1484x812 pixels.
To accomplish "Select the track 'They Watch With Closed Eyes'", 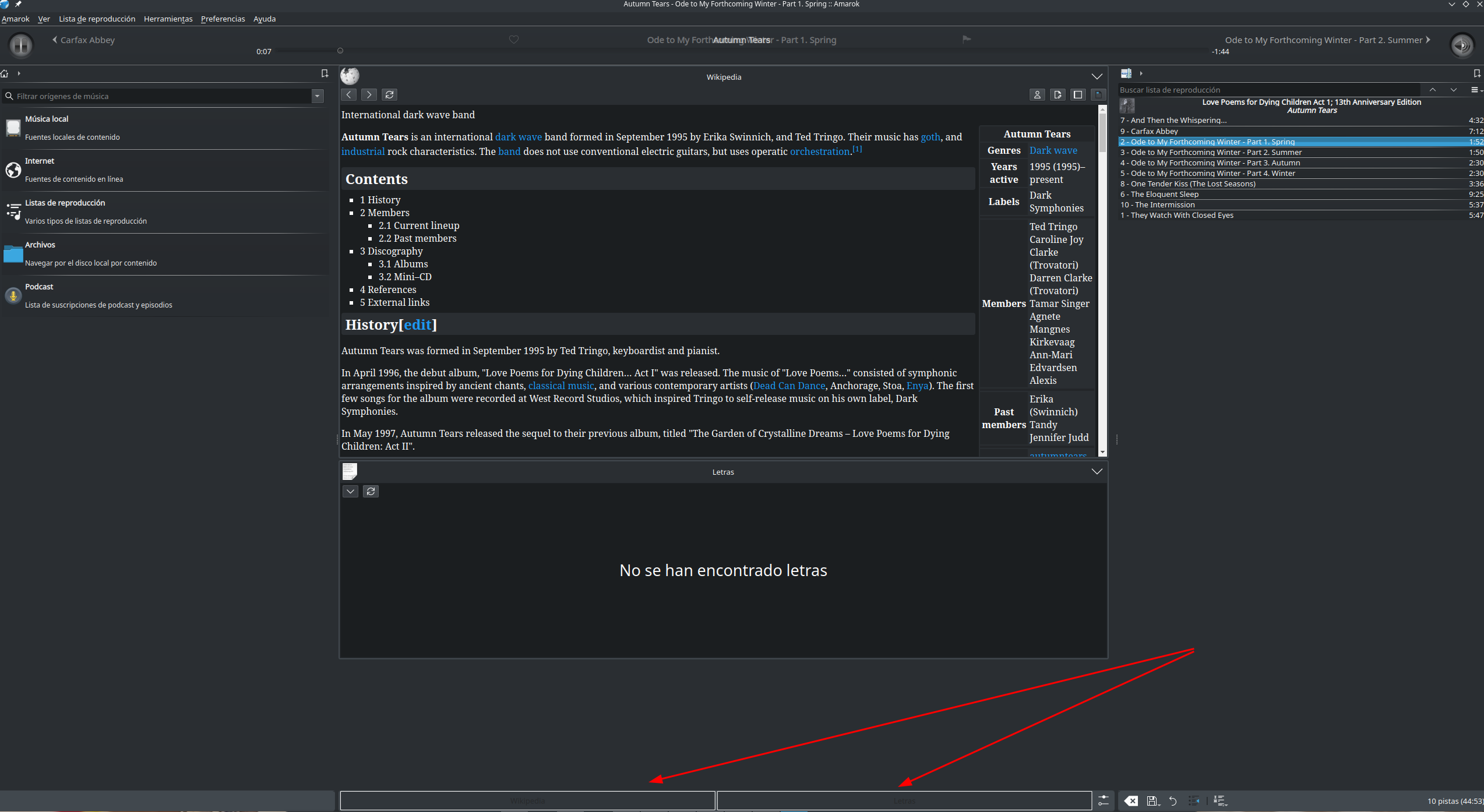I will 1301,215.
